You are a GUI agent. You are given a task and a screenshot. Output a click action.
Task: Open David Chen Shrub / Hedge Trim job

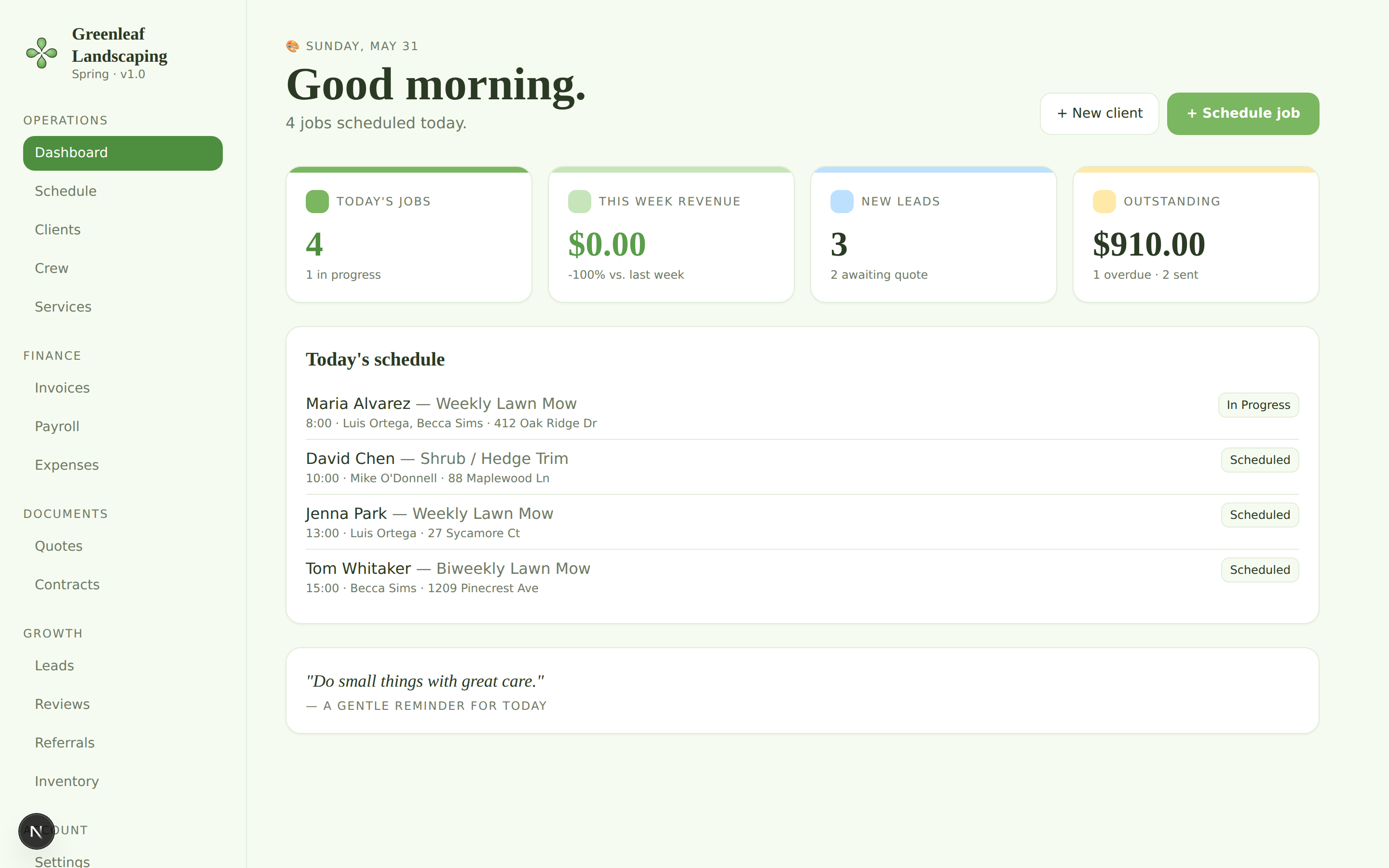(802, 467)
